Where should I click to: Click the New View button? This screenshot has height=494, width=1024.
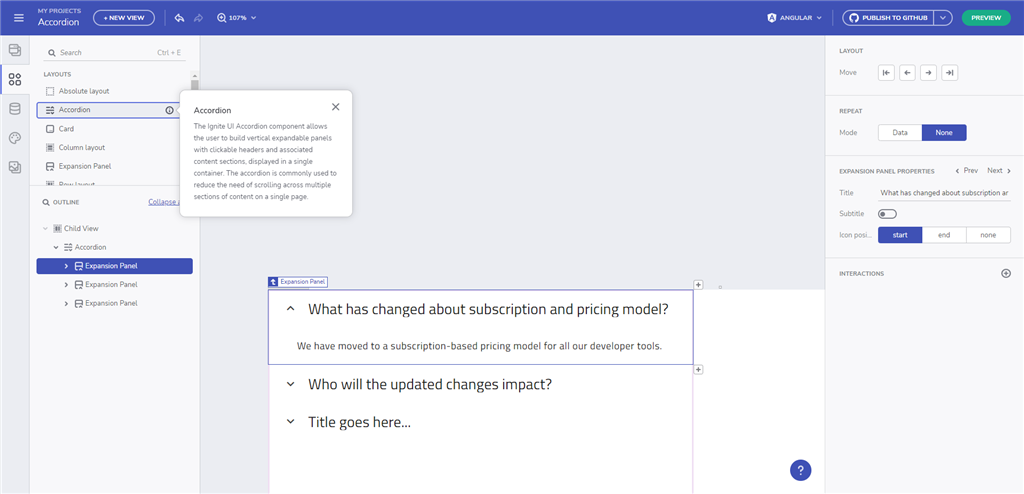124,18
